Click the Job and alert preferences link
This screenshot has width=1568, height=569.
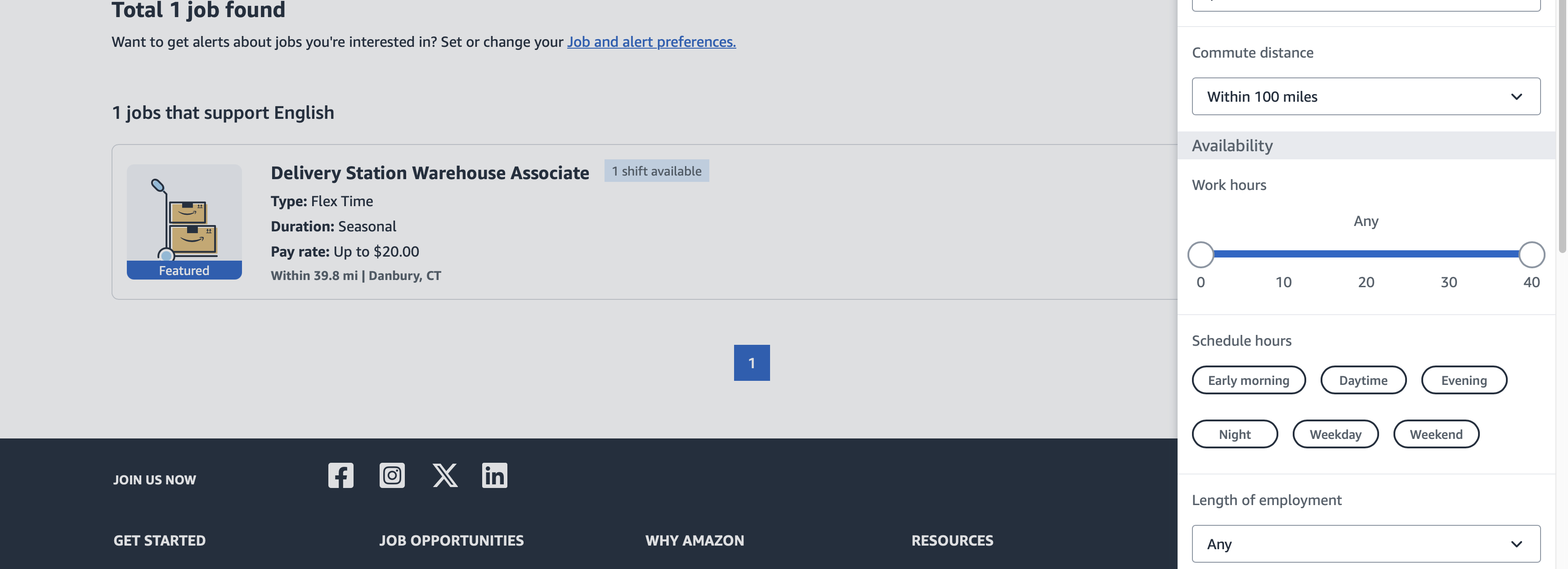pos(651,41)
